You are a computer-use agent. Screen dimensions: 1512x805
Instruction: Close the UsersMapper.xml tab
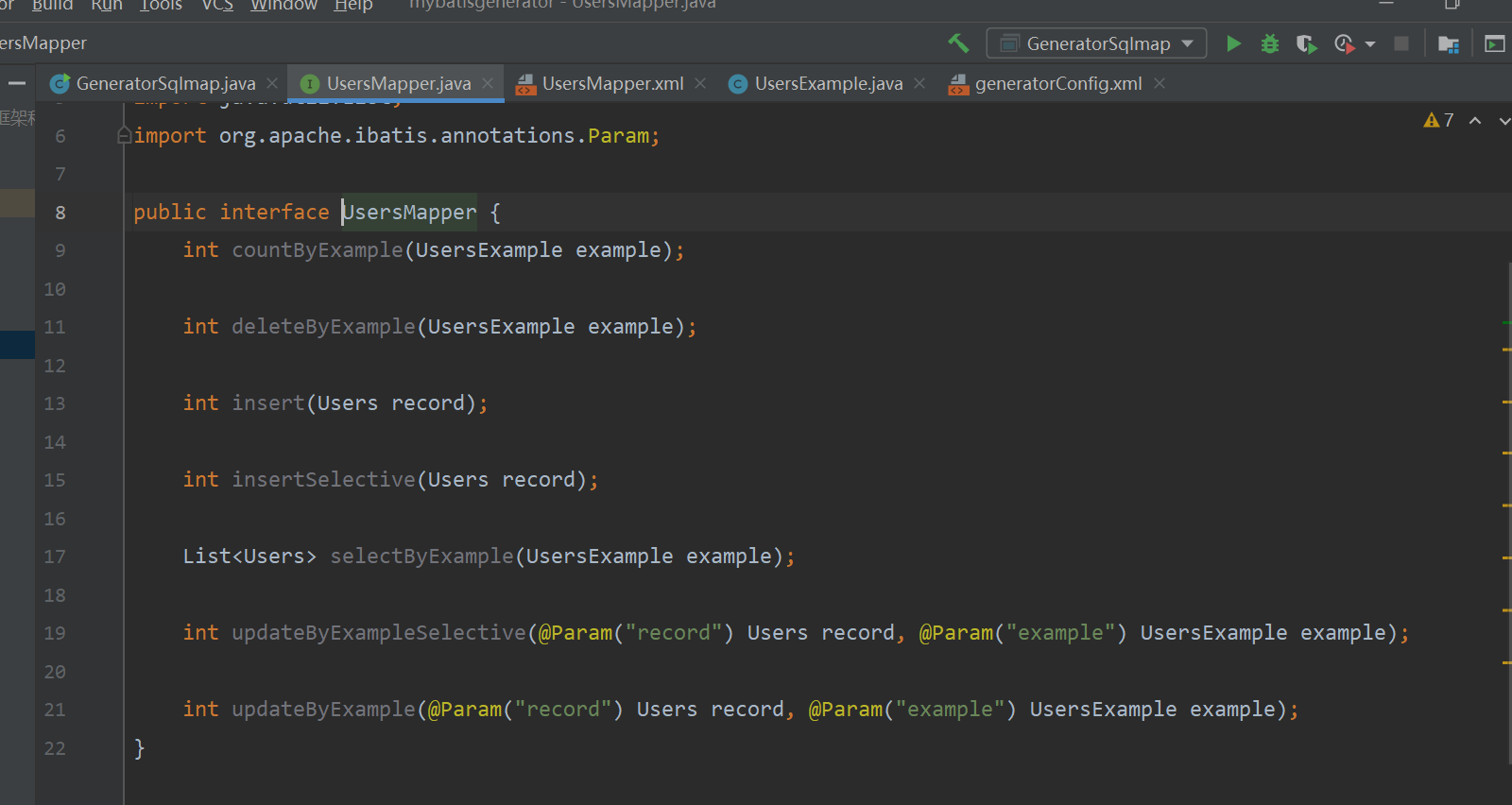coord(700,83)
